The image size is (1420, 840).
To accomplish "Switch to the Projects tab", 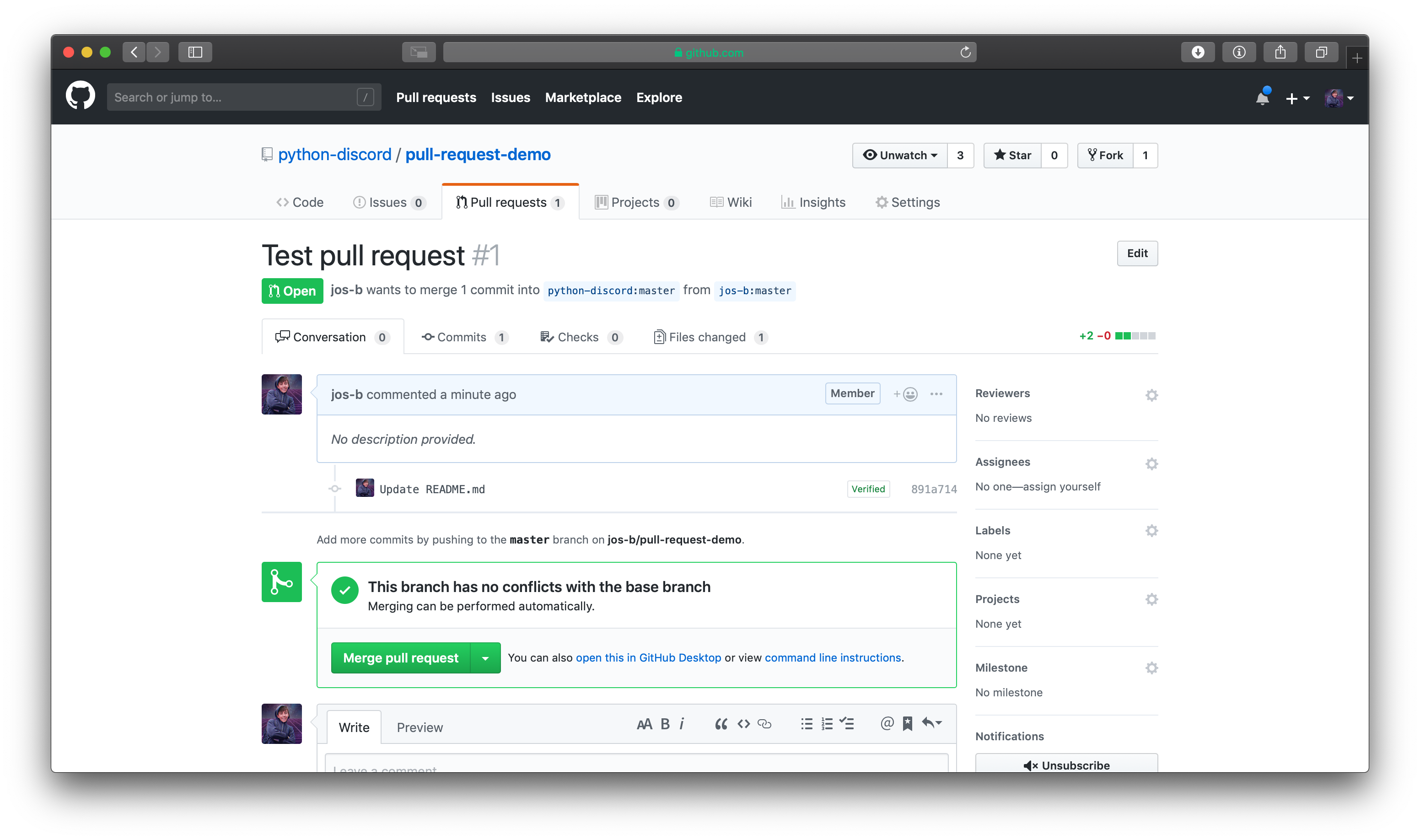I will pyautogui.click(x=636, y=202).
